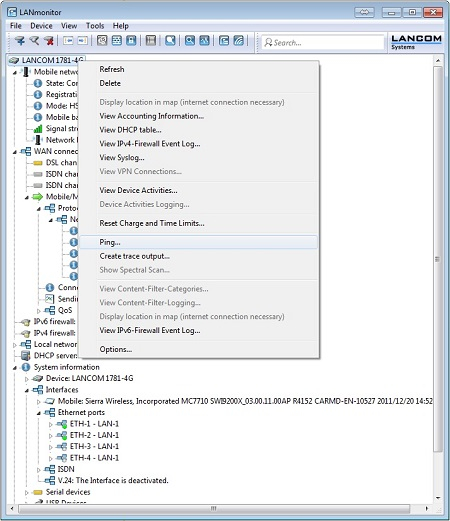Click the green arrow Mobile connection icon
450x521 pixels.
(x=37, y=197)
